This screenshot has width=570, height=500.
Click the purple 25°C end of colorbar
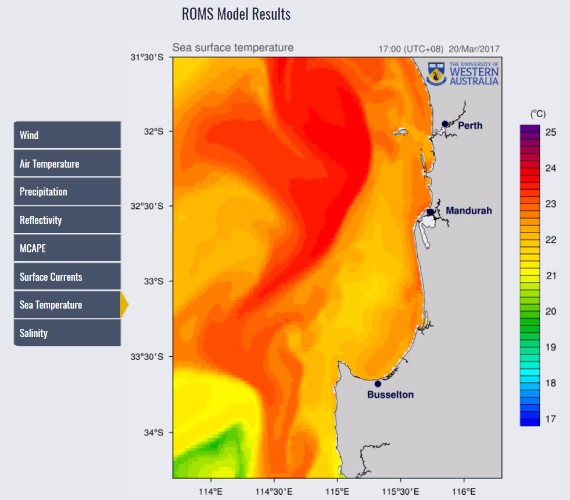530,128
